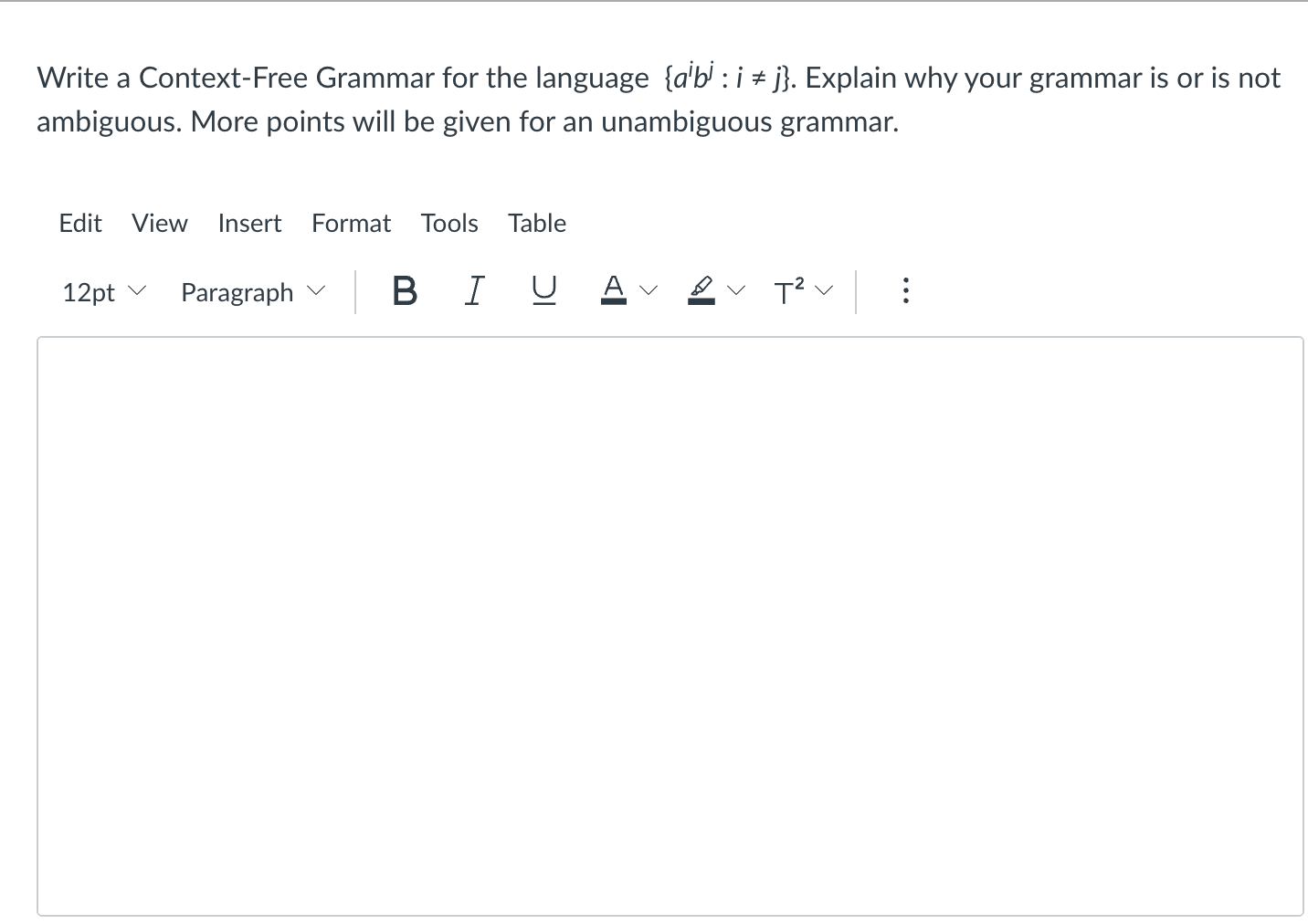
Task: Apply text color to selection
Action: [x=614, y=289]
